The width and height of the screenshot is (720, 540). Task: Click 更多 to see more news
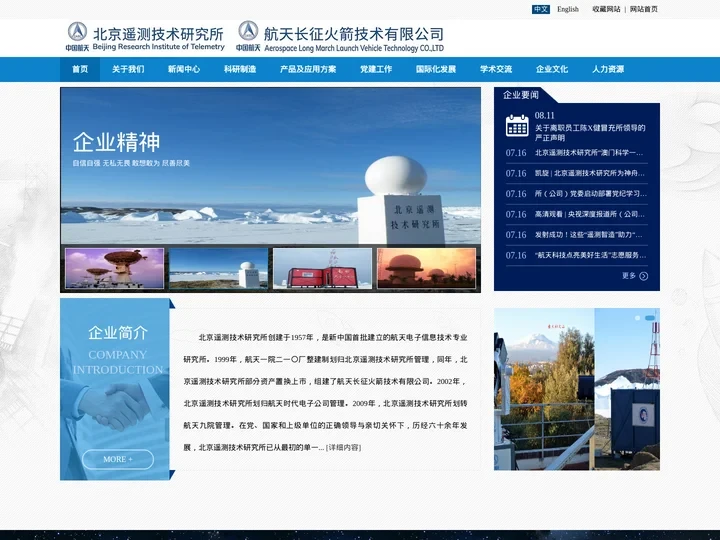tap(629, 276)
